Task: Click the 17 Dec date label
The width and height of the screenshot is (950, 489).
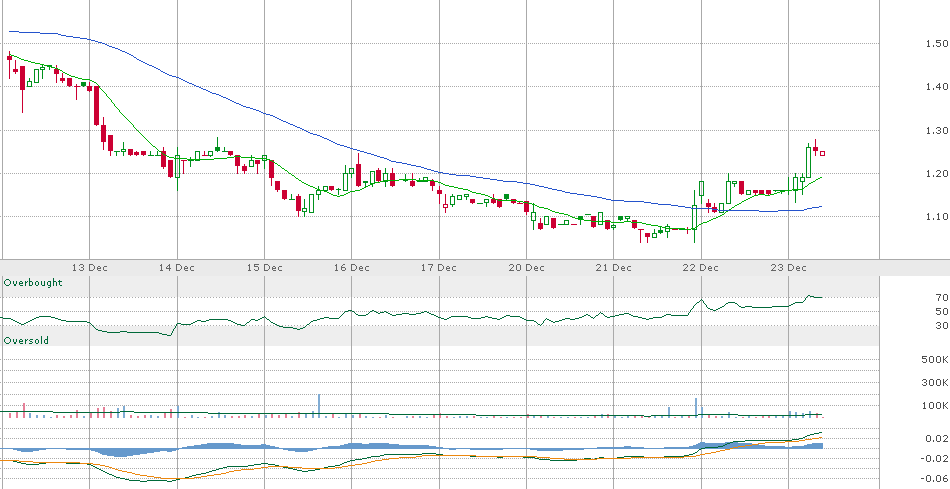Action: pos(439,267)
